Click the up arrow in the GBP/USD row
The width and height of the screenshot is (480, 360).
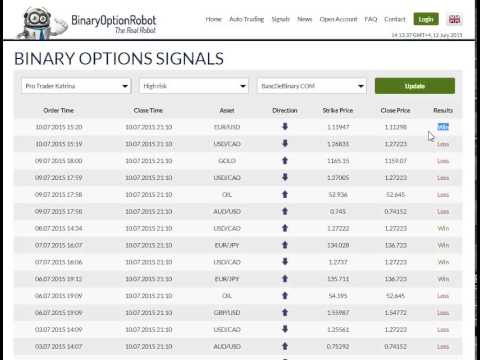285,312
